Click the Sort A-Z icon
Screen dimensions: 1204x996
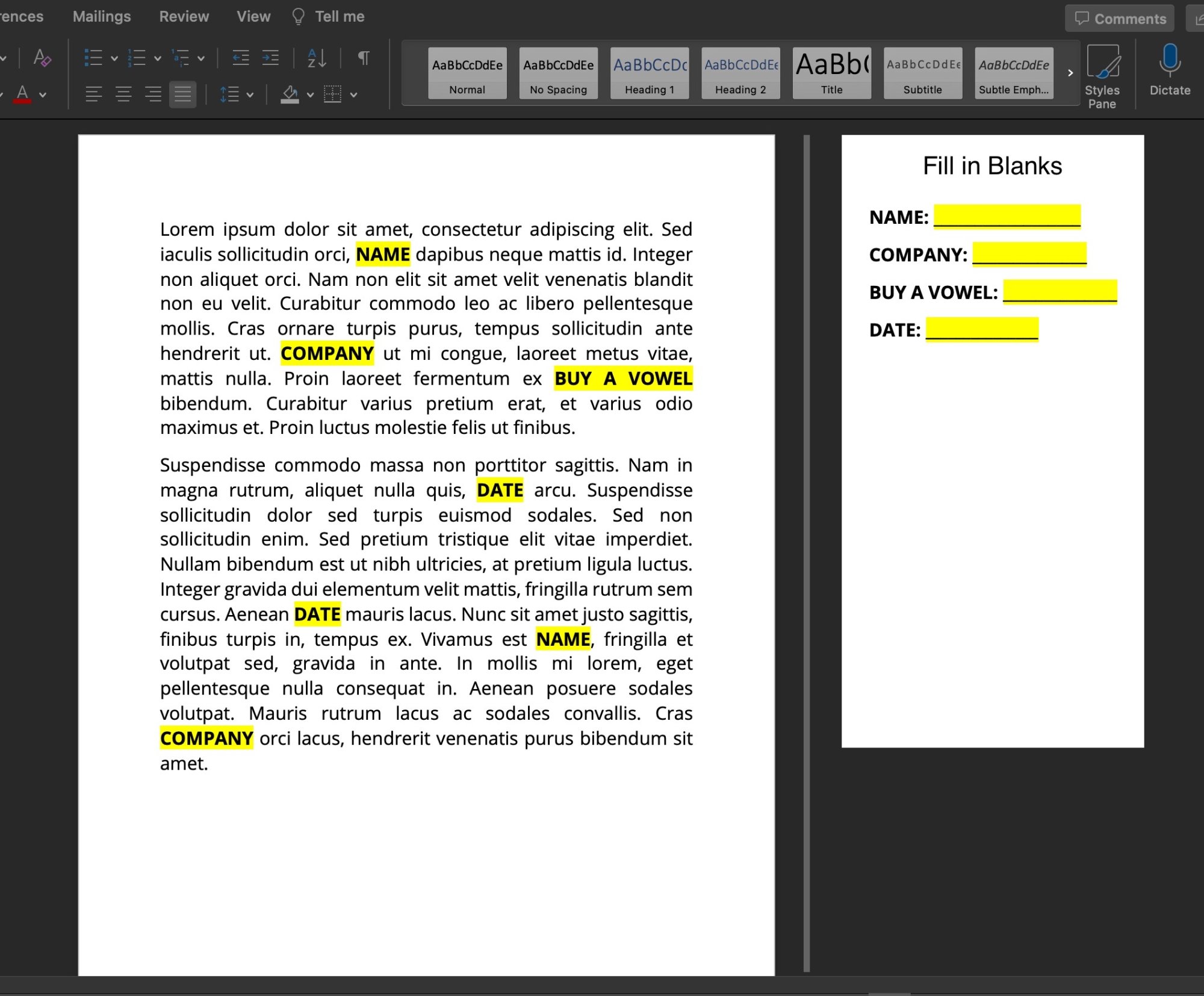tap(317, 58)
